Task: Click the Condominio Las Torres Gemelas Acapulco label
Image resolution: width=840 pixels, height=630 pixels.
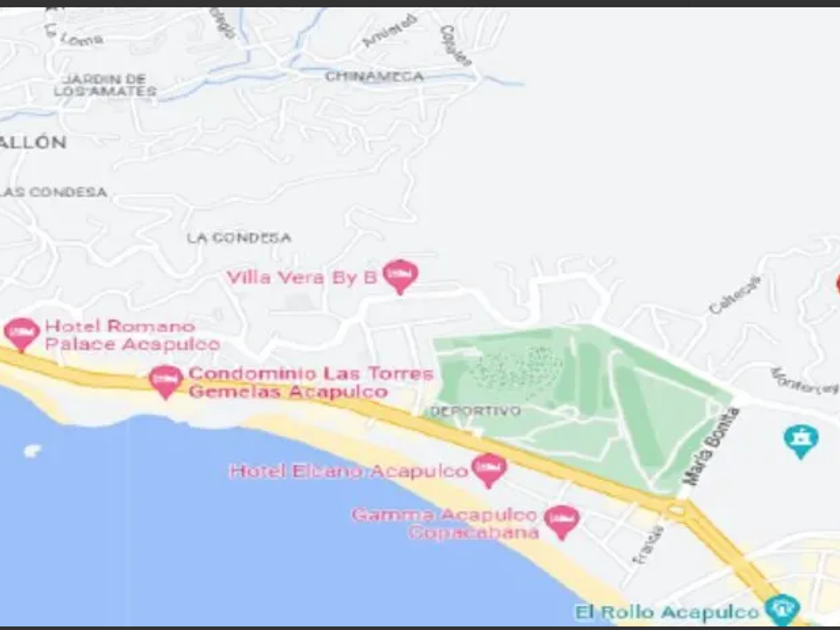Action: point(311,382)
